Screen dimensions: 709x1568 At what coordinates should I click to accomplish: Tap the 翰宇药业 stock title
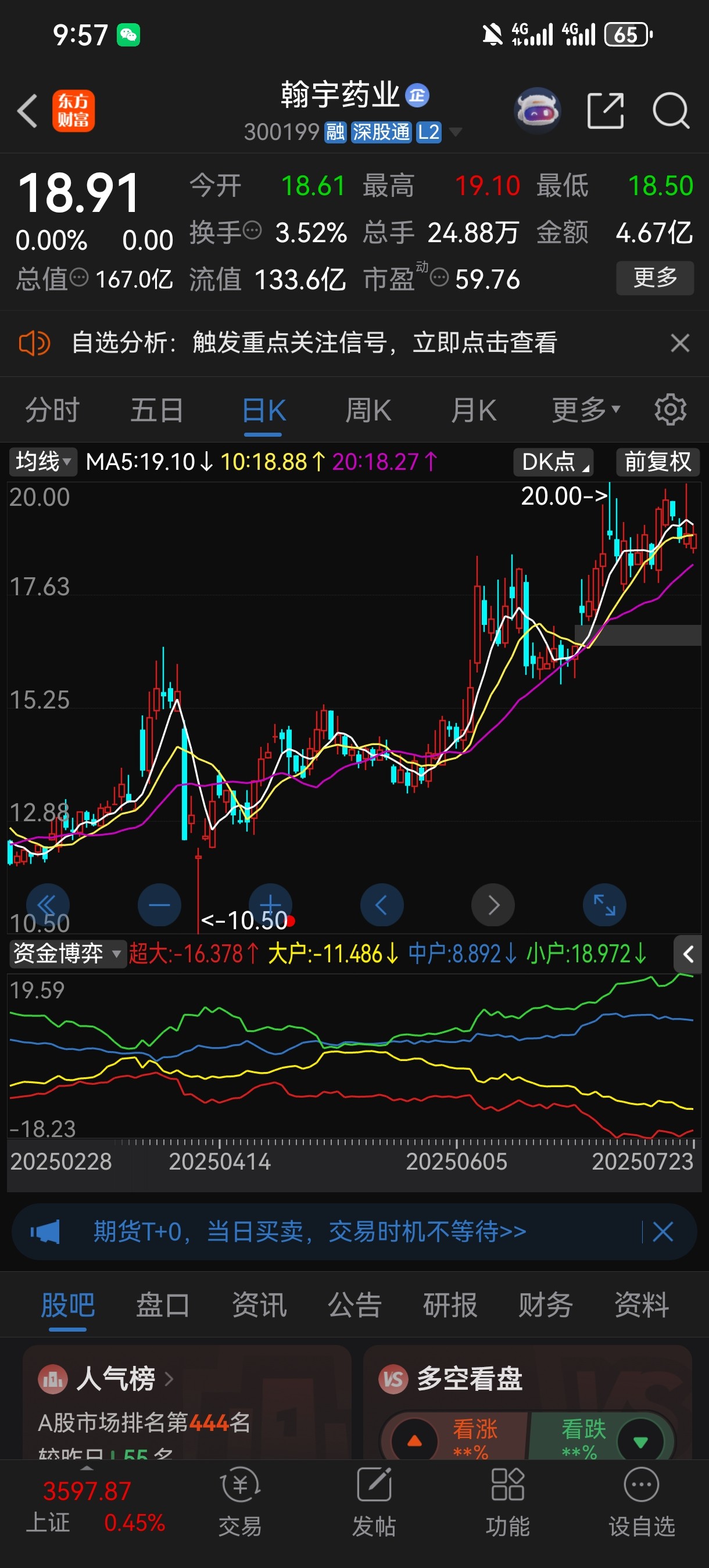coord(340,95)
